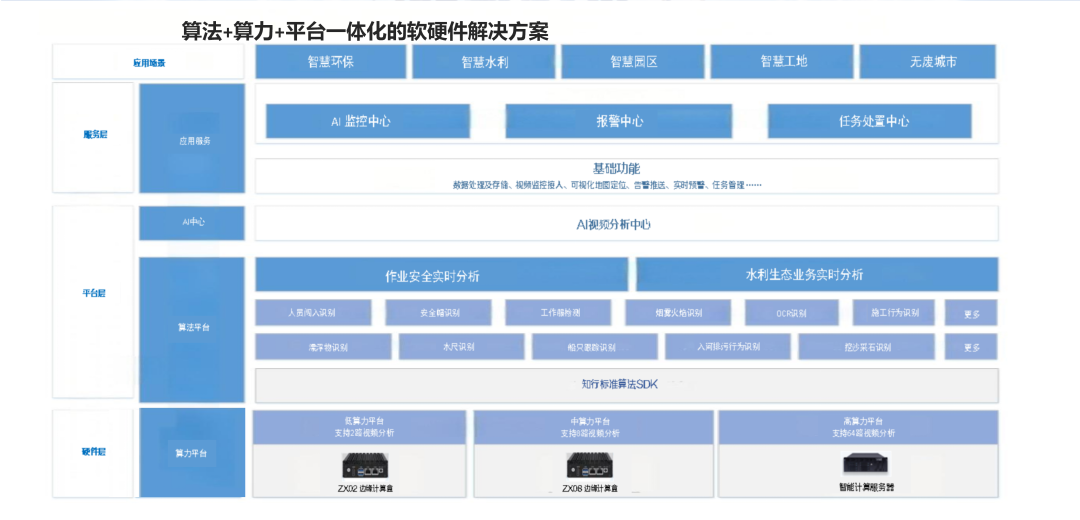
Task: Select the 报警中心 block
Action: pyautogui.click(x=619, y=121)
